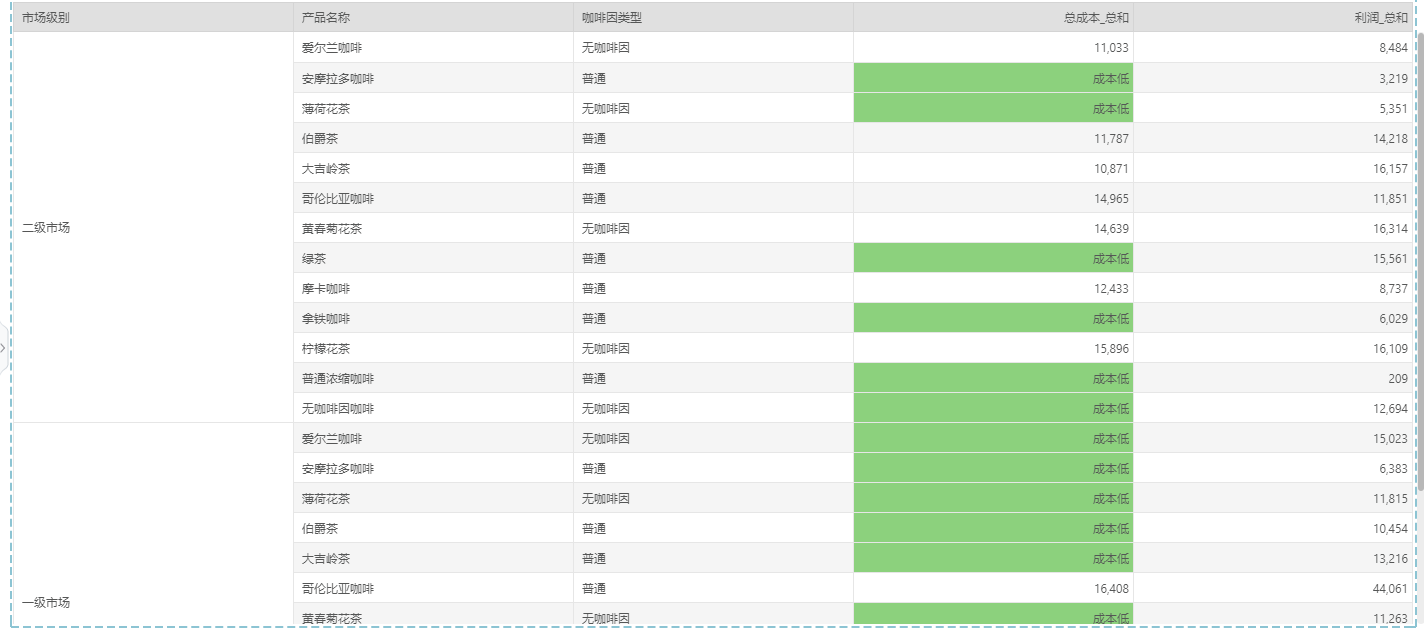The image size is (1424, 636).
Task: Sort by the 产品名称 column header
Action: tap(326, 18)
